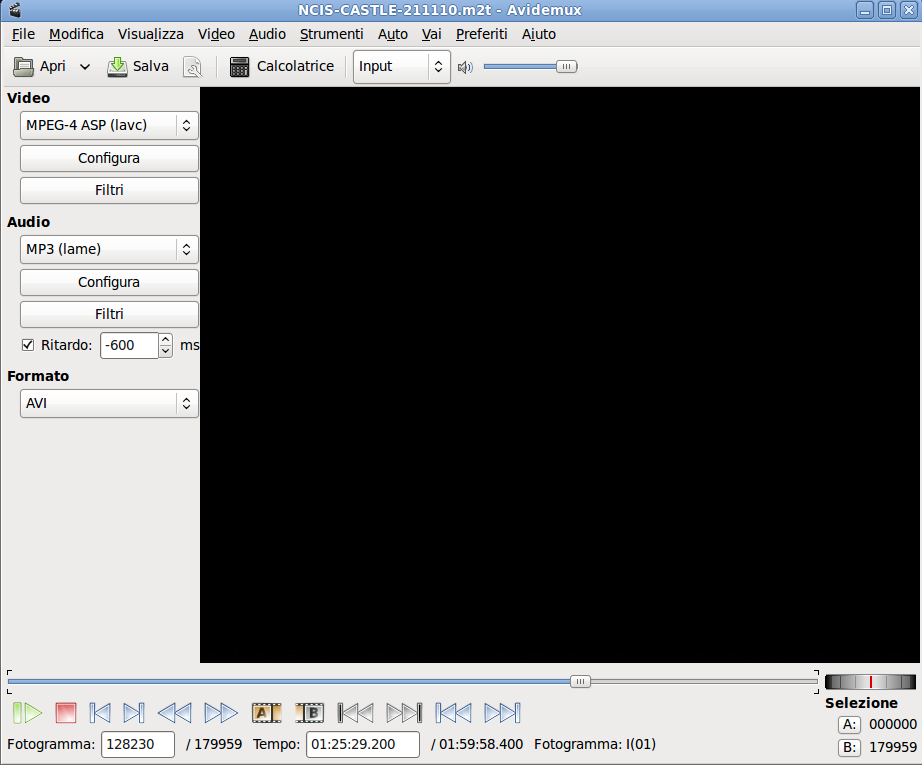Click the black video preview area
This screenshot has height=765, width=922.
(560, 375)
